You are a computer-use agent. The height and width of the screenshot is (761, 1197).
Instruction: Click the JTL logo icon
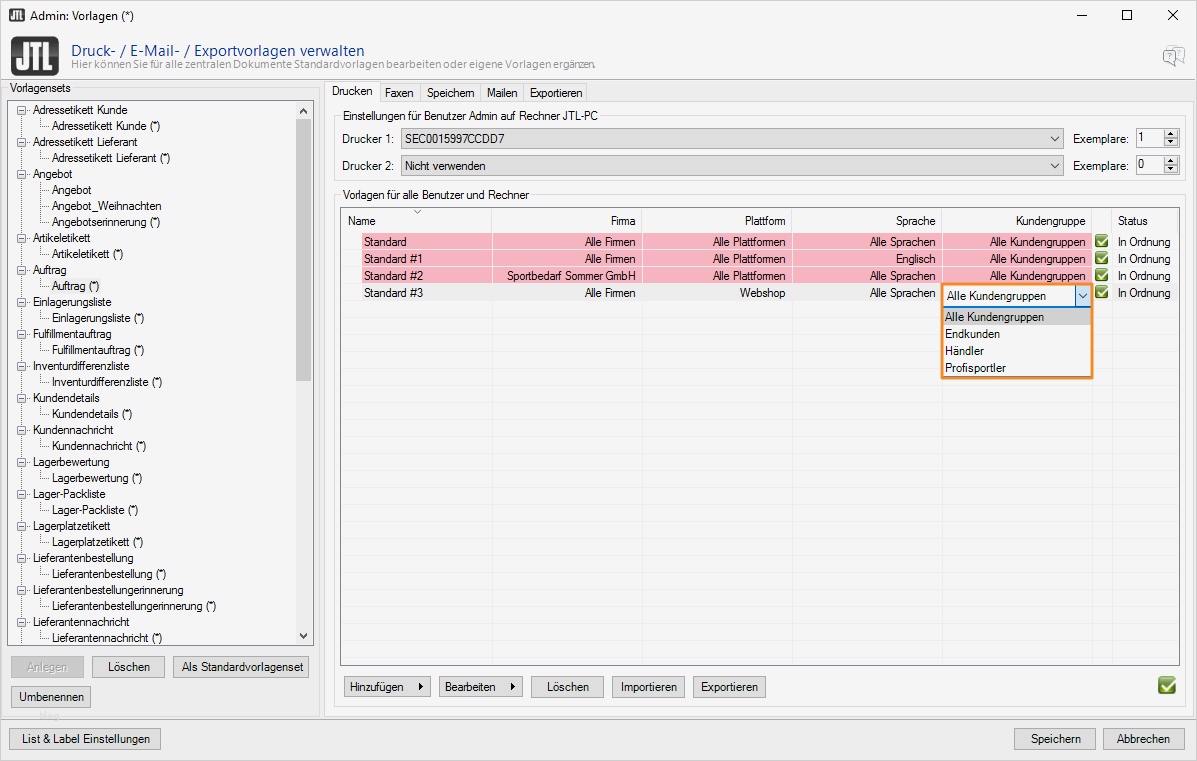pos(36,56)
